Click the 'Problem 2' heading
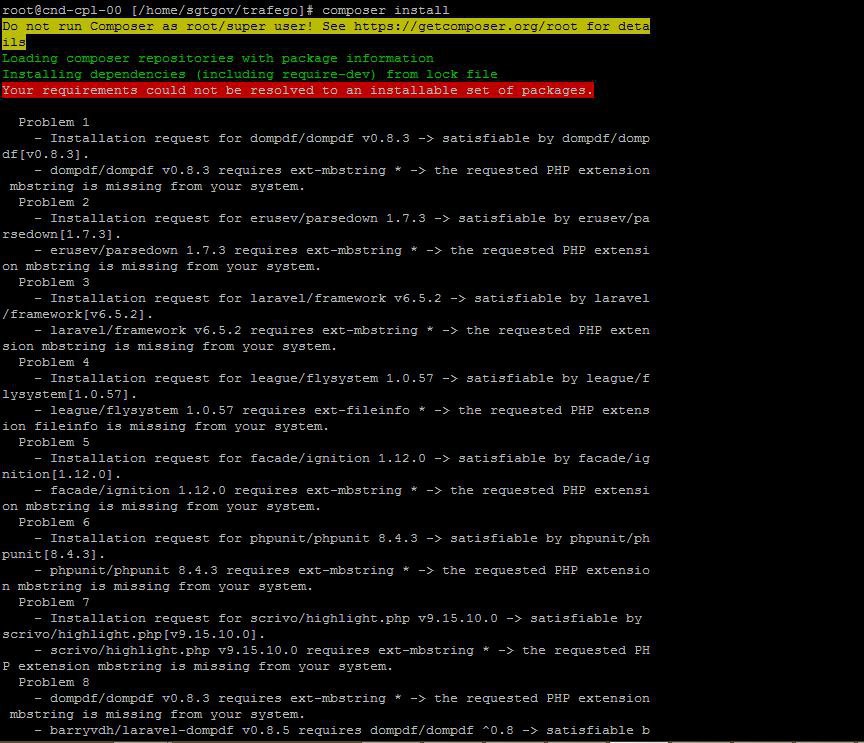Screen dimensions: 864x743 tap(53, 202)
